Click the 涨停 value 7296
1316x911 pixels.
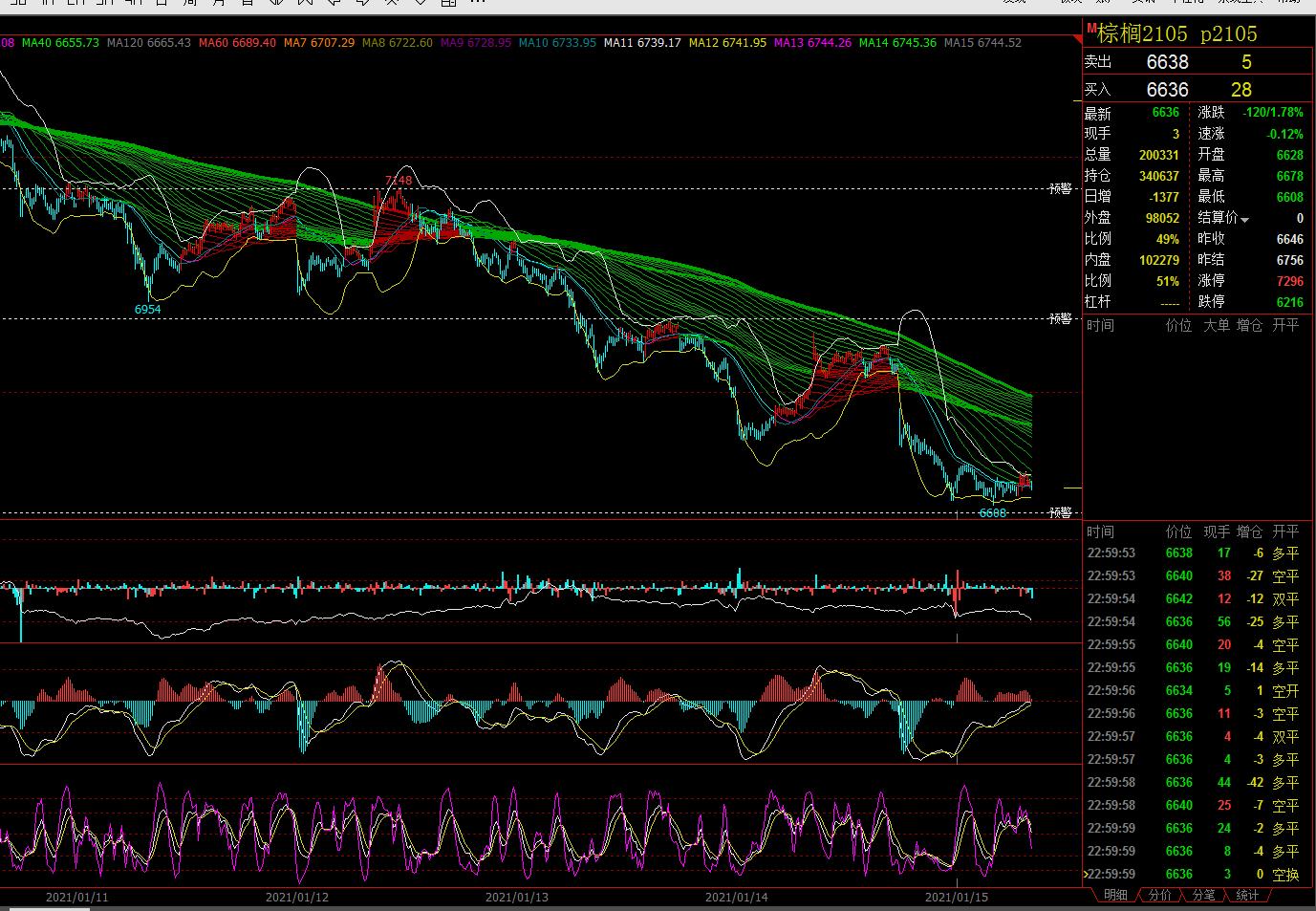click(1290, 281)
